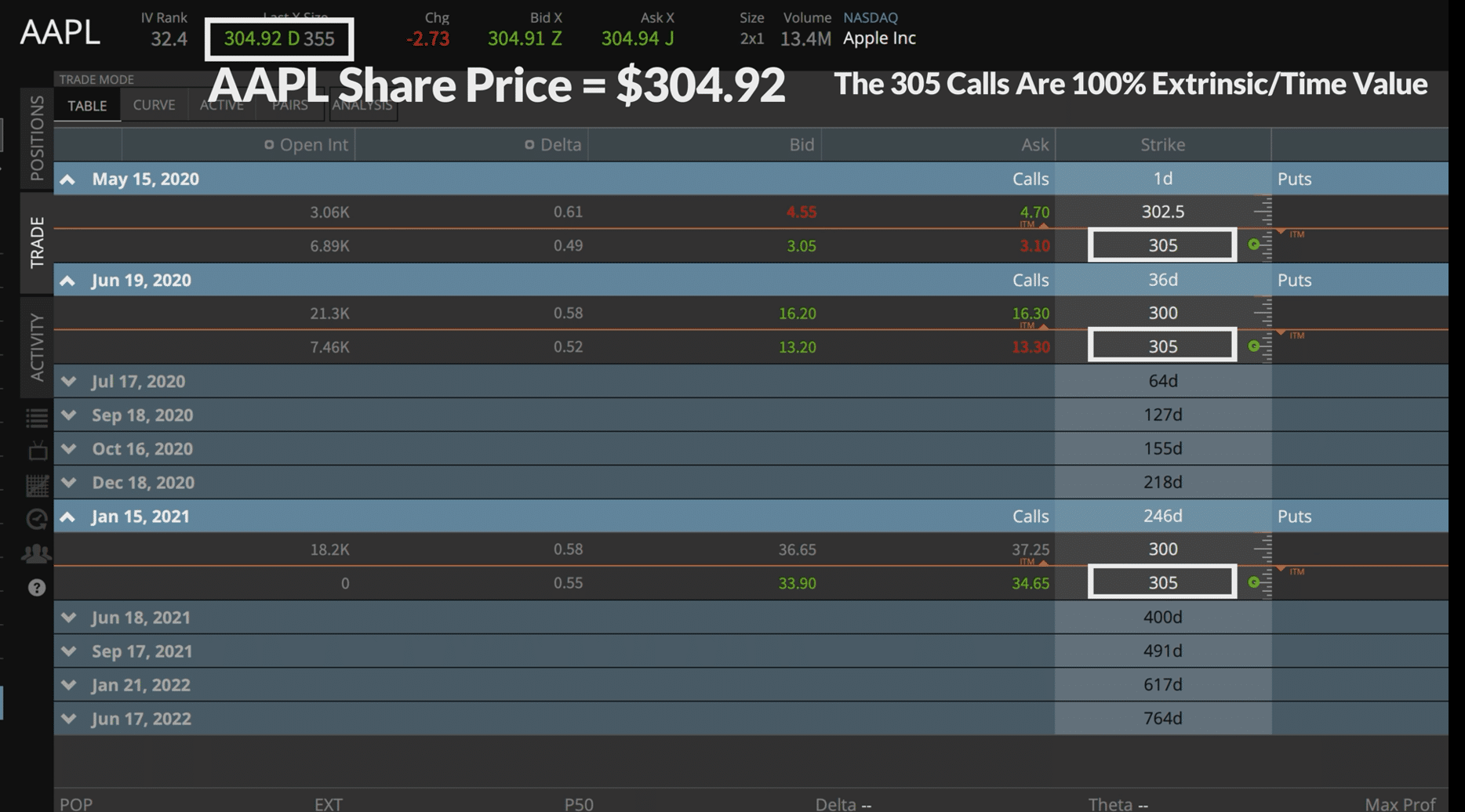Image resolution: width=1465 pixels, height=812 pixels.
Task: Toggle the Open Int column selector
Action: point(269,145)
